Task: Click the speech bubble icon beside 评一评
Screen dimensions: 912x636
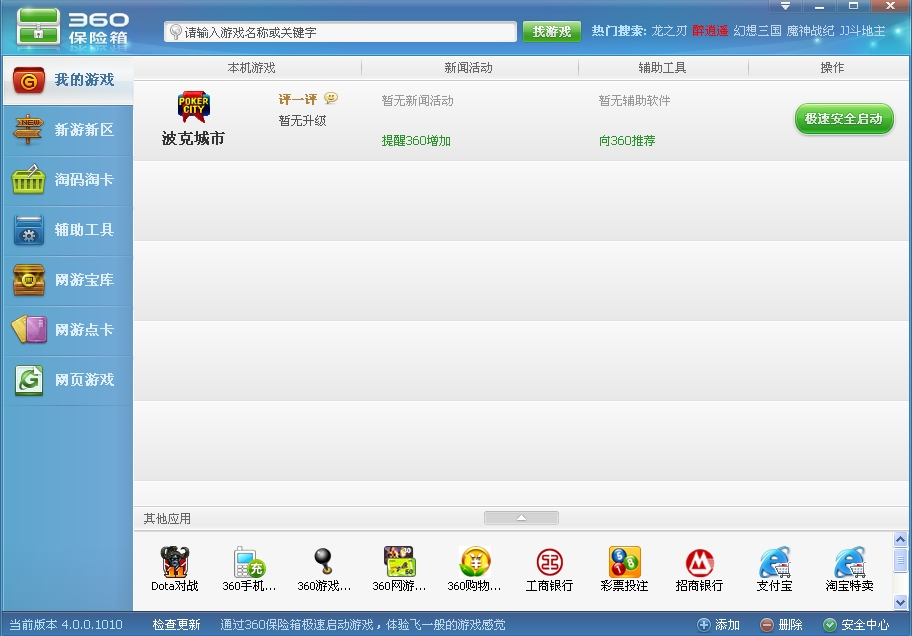Action: click(x=331, y=98)
